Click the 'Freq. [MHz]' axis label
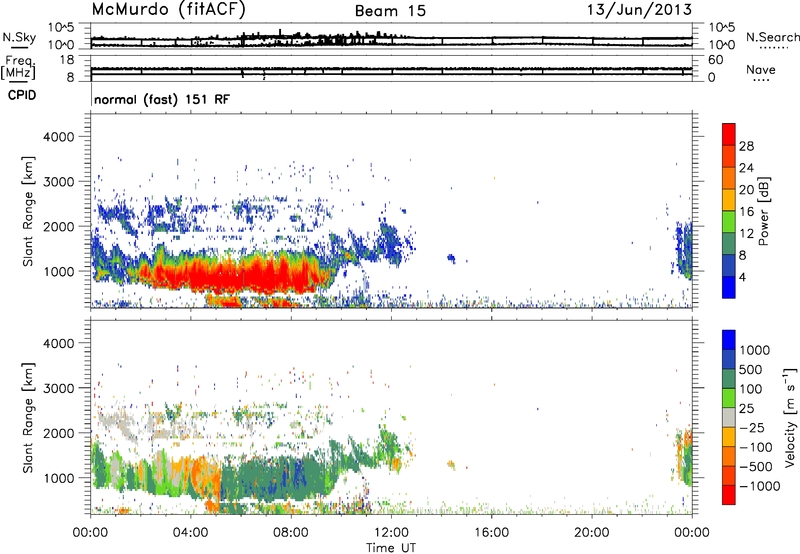The height and width of the screenshot is (554, 800). [x=18, y=68]
